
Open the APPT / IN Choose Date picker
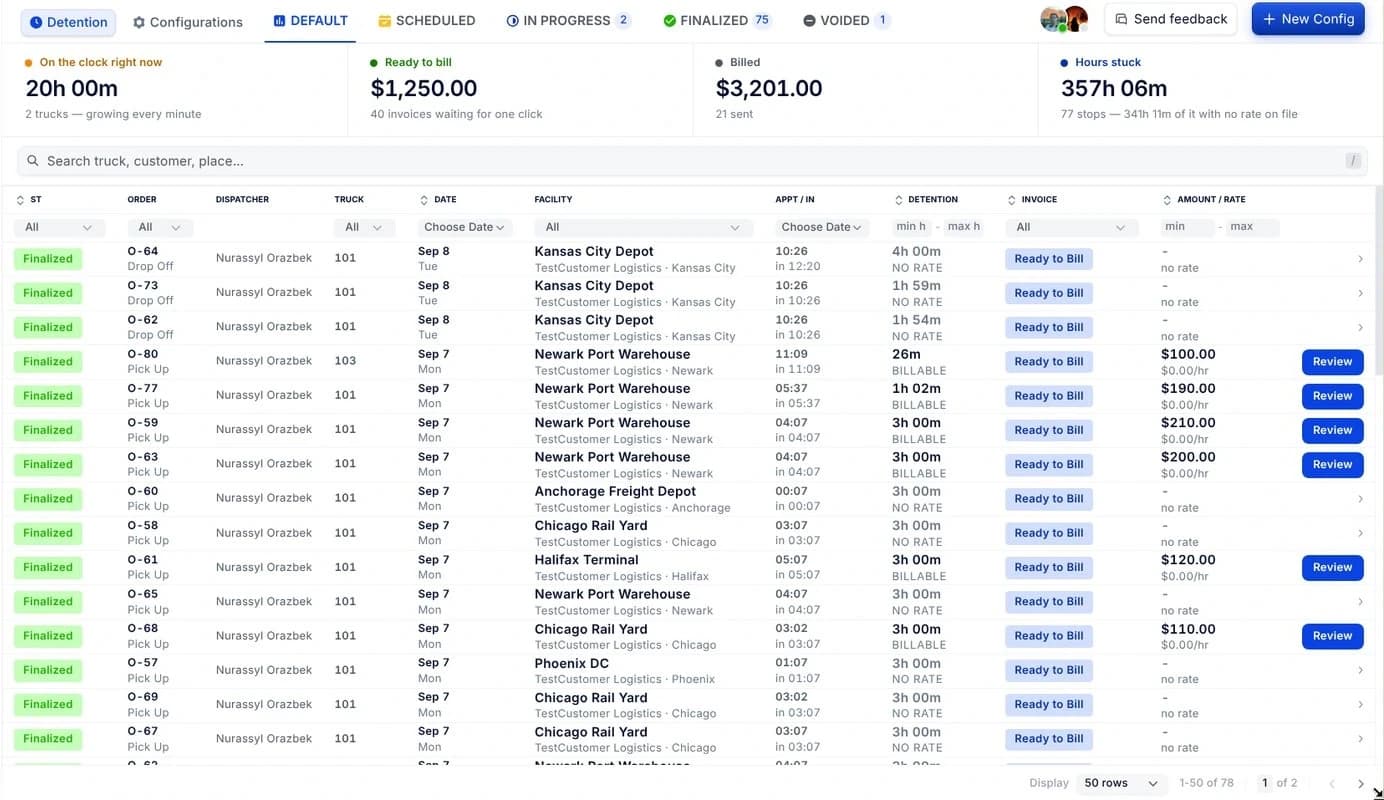point(822,227)
